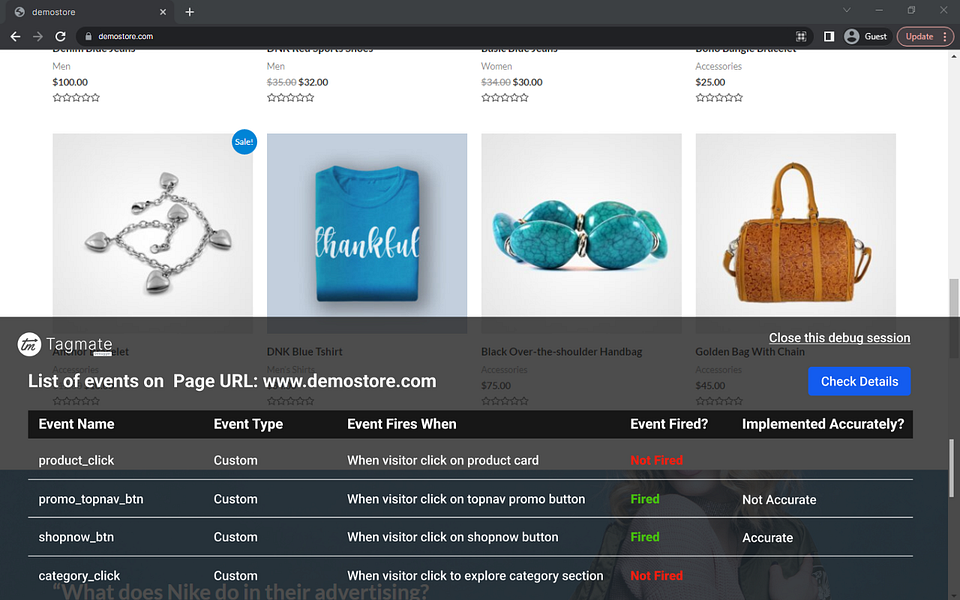Open the tab search chevron dropdown
Screen dimensions: 960x600
point(846,9)
